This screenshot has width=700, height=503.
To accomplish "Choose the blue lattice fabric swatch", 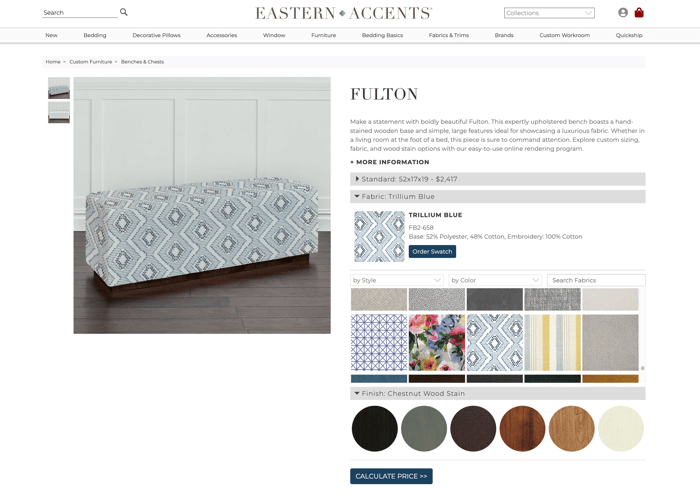I will coord(379,343).
